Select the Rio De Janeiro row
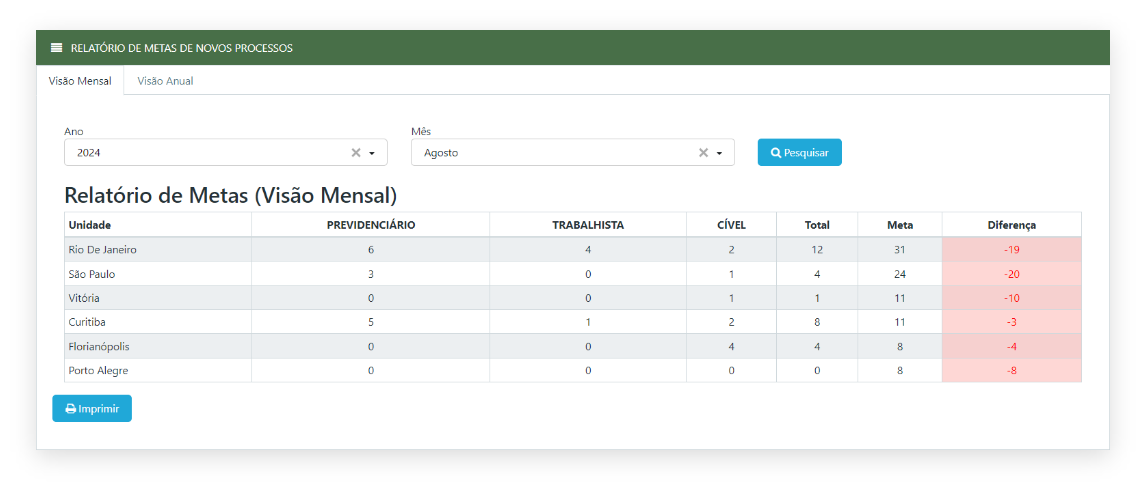 (x=103, y=250)
